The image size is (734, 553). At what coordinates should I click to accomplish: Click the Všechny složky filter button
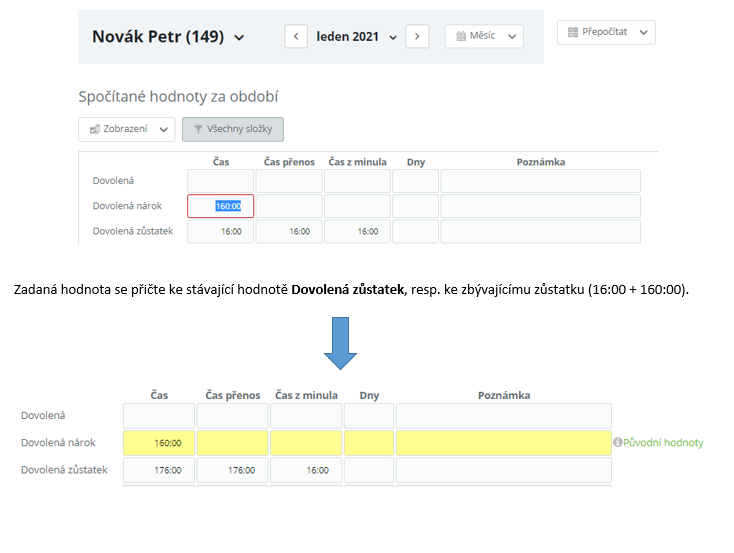tap(233, 129)
